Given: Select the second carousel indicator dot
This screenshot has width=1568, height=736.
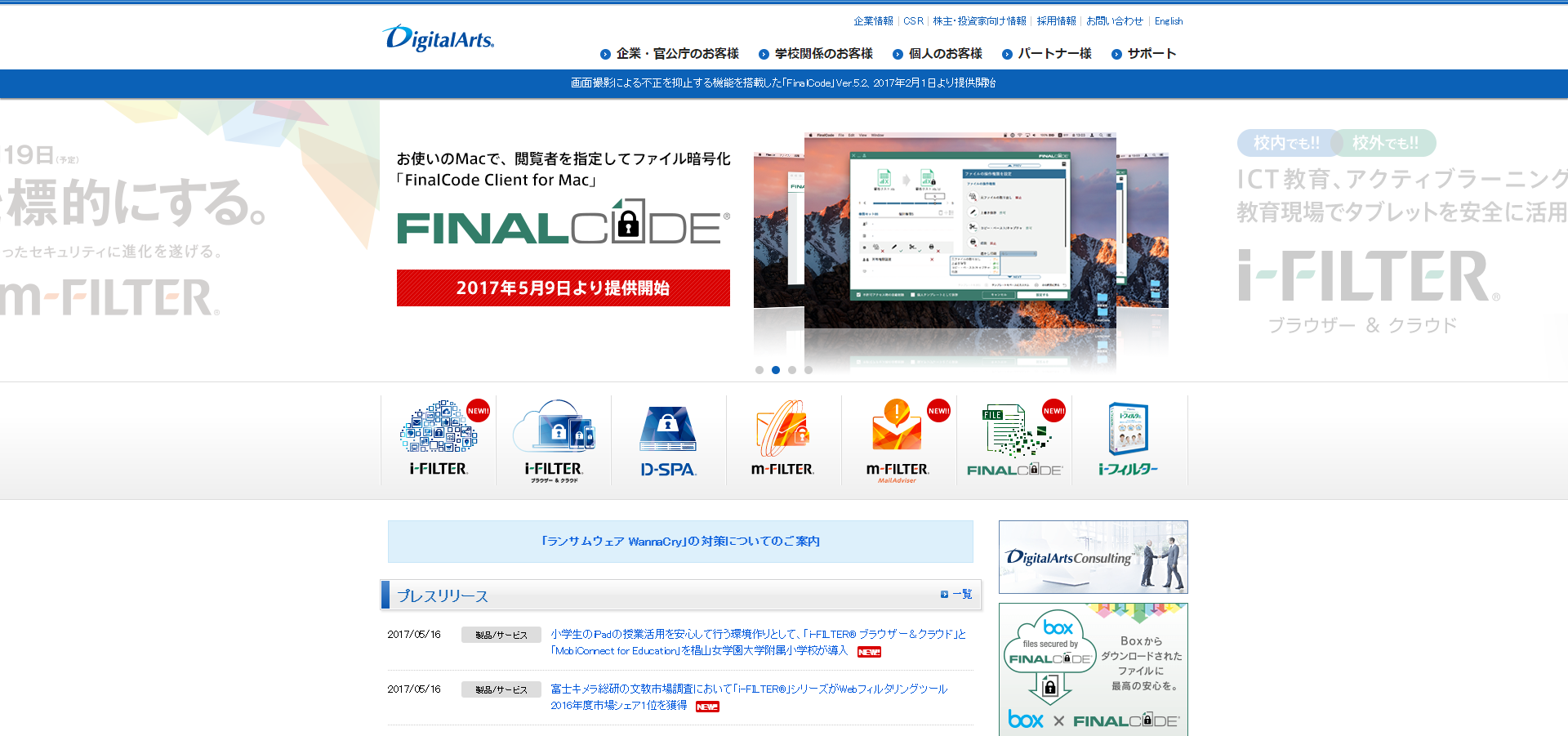Looking at the screenshot, I should 775,370.
